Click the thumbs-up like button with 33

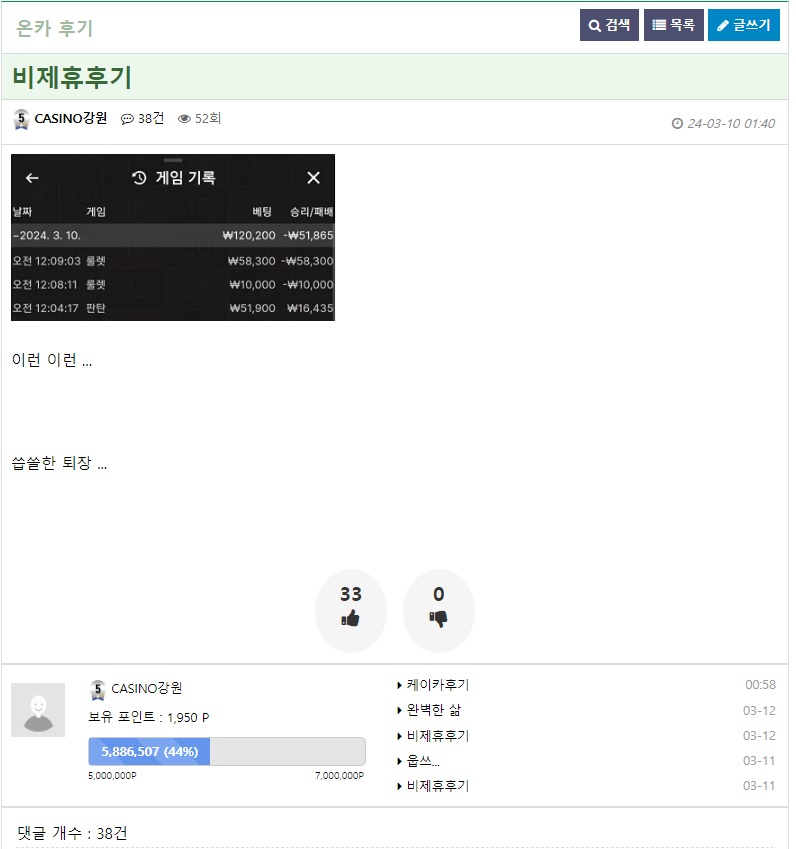click(350, 610)
